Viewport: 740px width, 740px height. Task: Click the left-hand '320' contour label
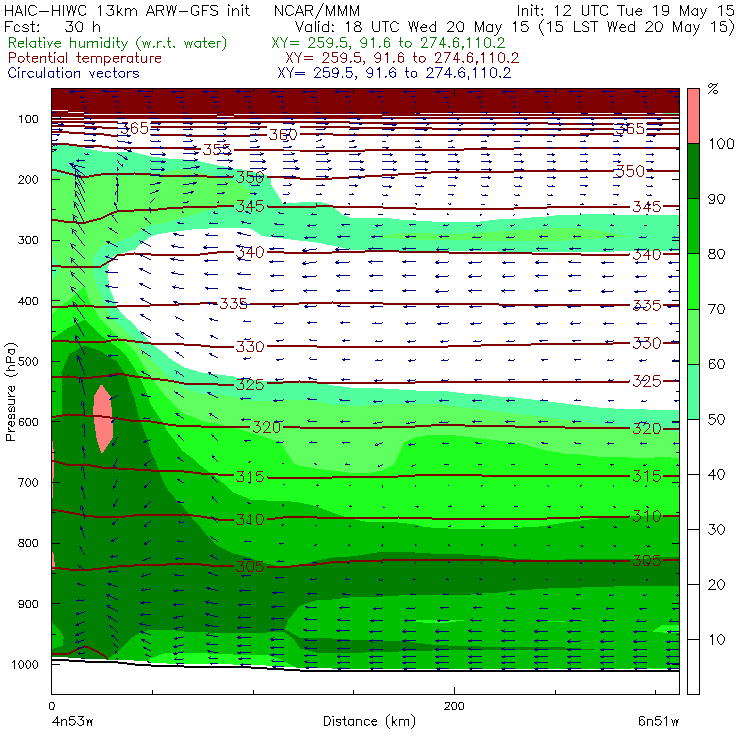point(267,427)
